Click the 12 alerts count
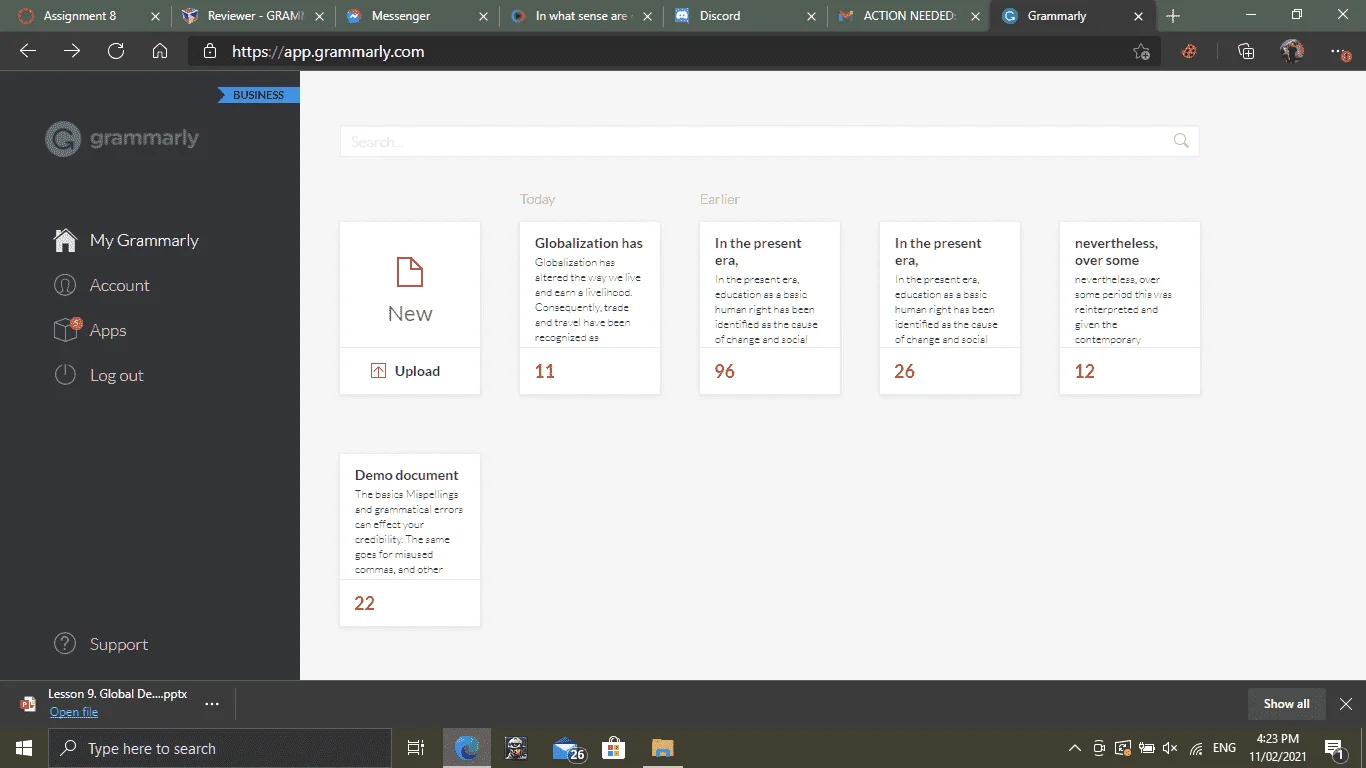Image resolution: width=1366 pixels, height=768 pixels. (1085, 371)
